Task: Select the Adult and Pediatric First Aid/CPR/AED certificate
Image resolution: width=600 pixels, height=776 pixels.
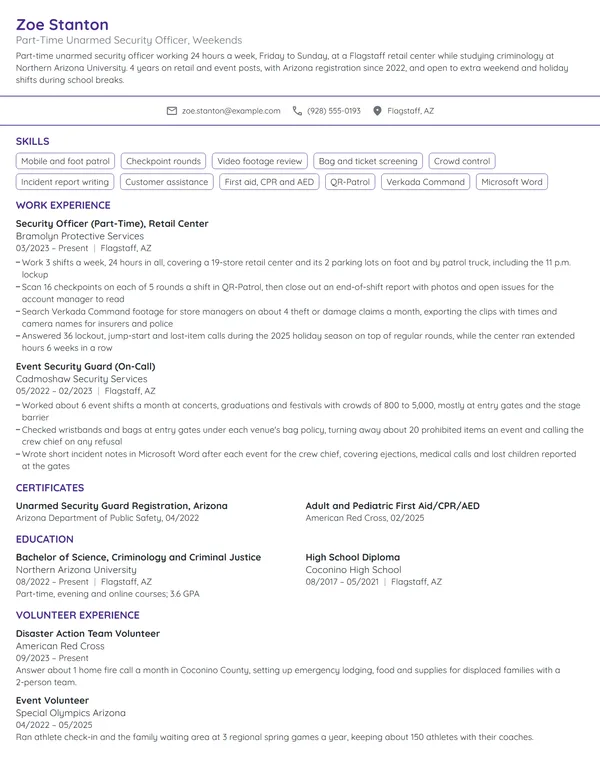Action: coord(393,506)
